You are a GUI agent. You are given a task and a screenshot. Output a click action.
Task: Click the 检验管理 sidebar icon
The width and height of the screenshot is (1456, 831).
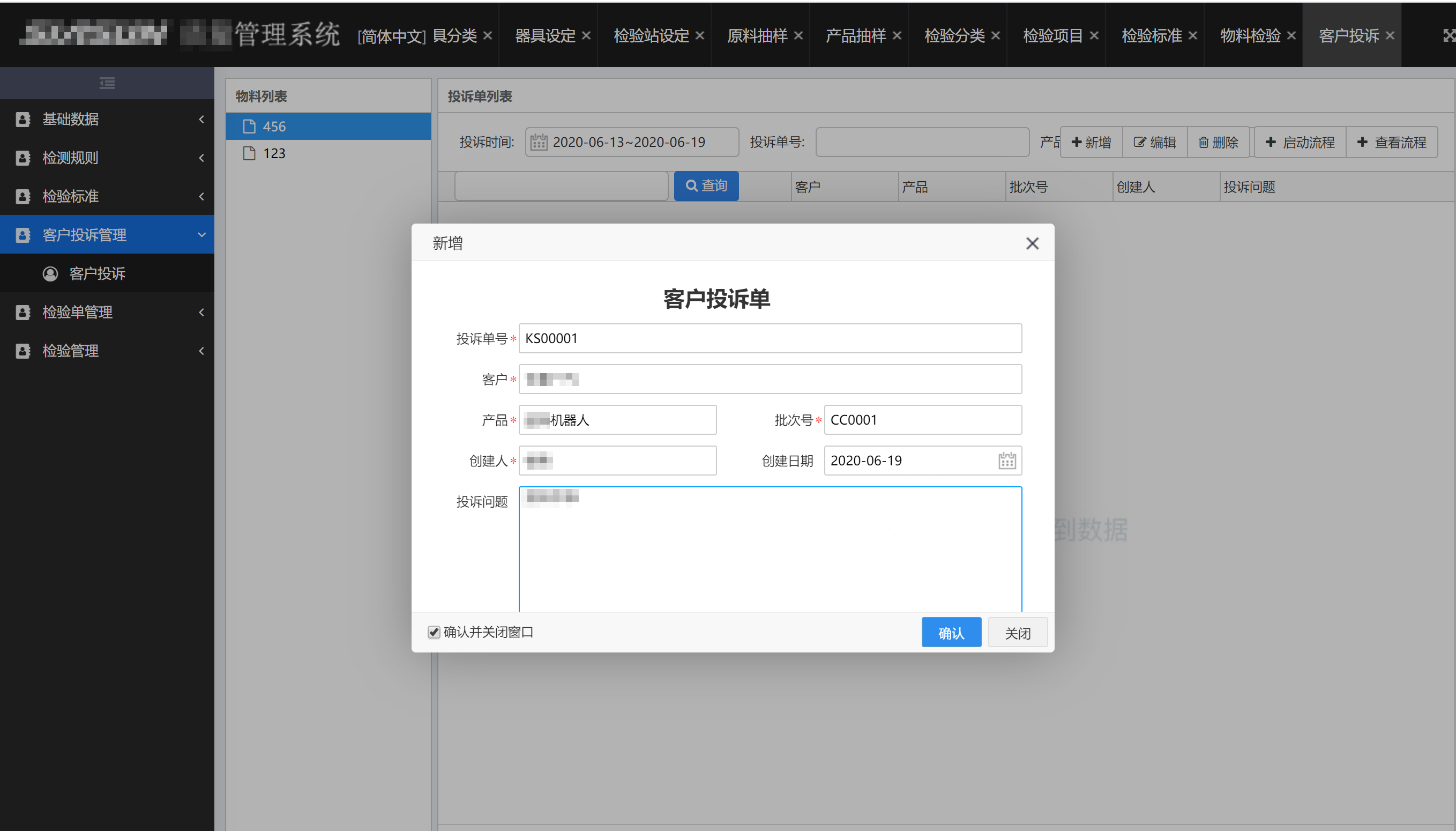(23, 351)
